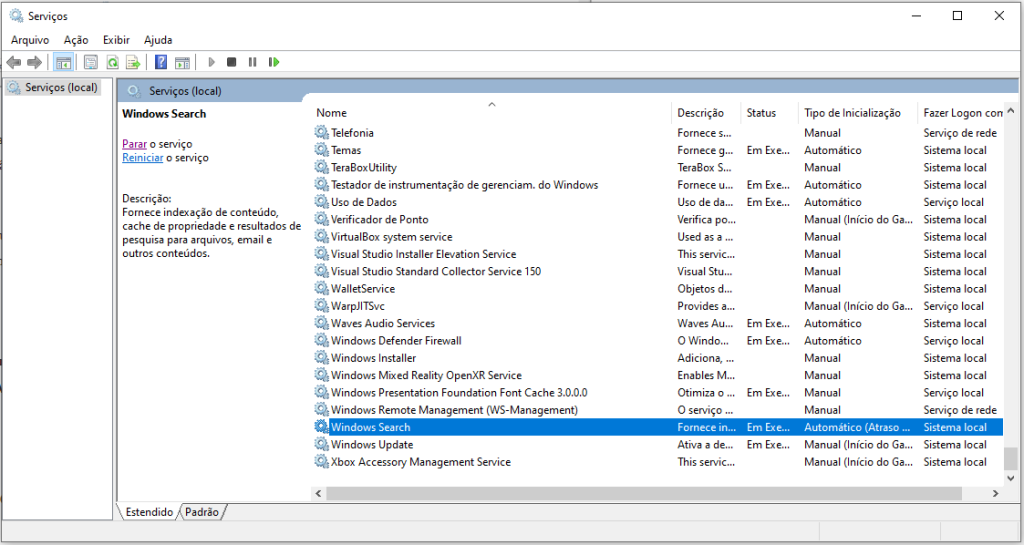Image resolution: width=1024 pixels, height=545 pixels.
Task: Open the Help toolbar icon
Action: (x=161, y=62)
